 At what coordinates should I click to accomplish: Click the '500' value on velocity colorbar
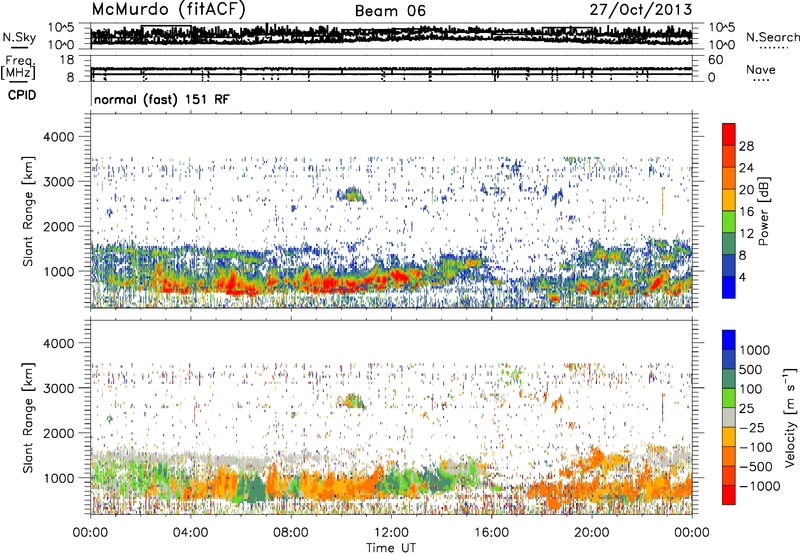point(751,369)
